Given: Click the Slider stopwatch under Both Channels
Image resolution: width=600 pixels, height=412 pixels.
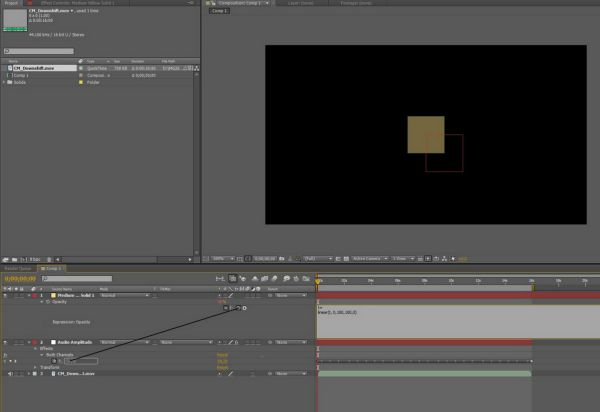Looking at the screenshot, I should 54,361.
